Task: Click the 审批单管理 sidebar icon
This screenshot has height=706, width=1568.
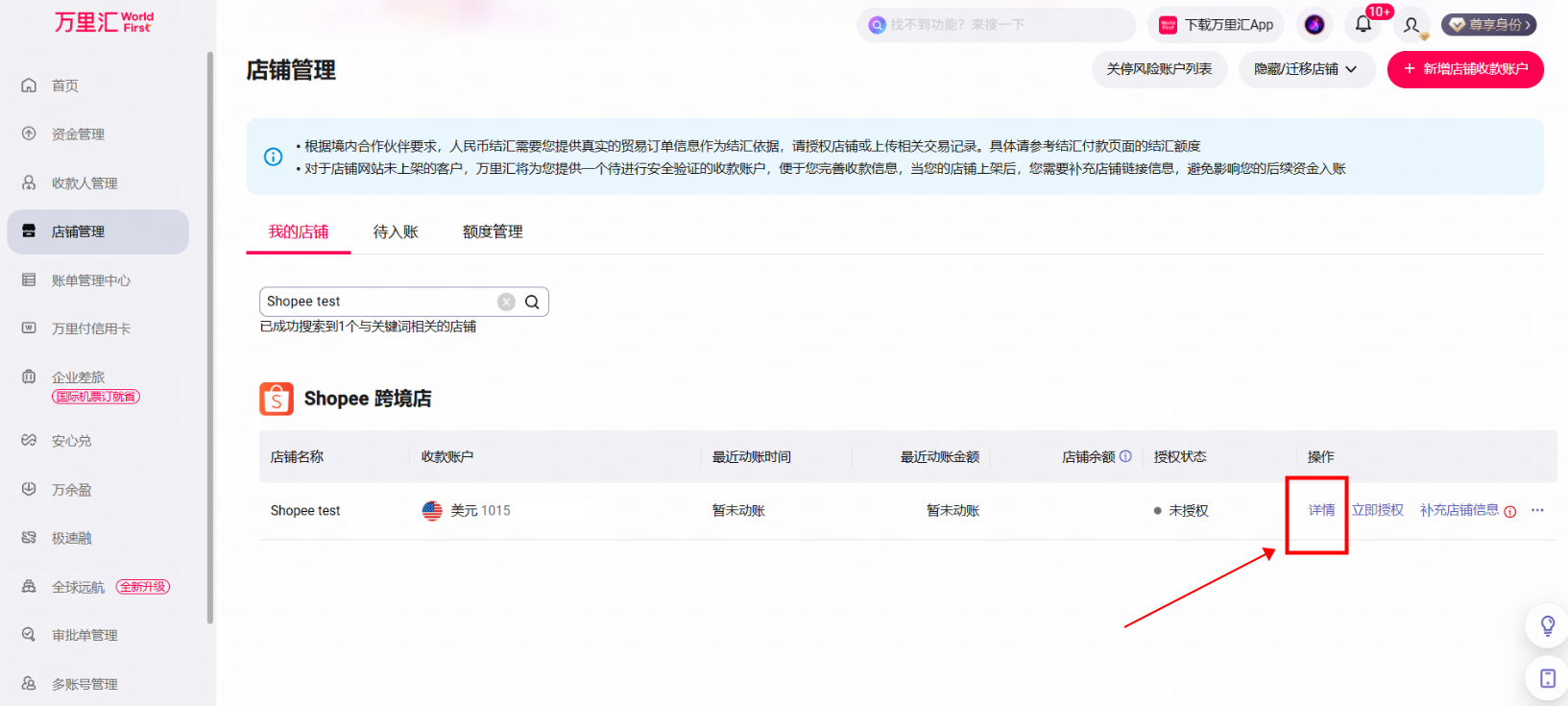Action: pyautogui.click(x=29, y=635)
